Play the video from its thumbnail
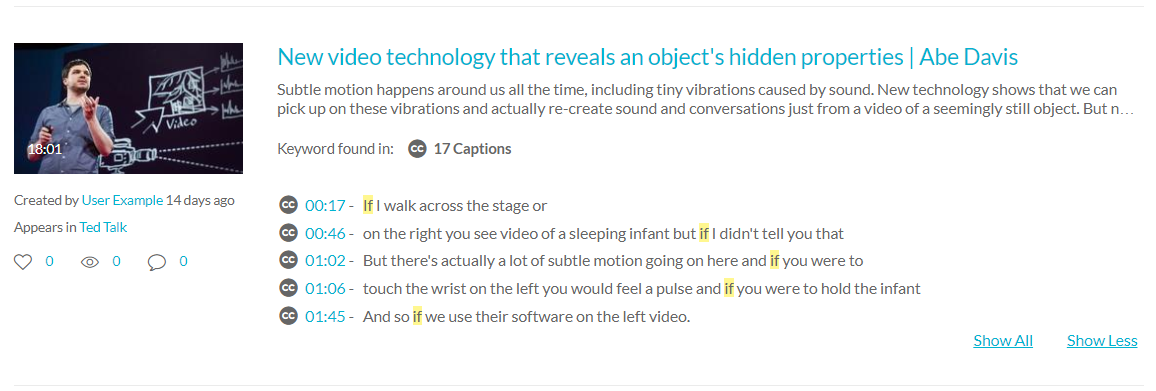Screen dimensions: 1156x391 (x=128, y=108)
